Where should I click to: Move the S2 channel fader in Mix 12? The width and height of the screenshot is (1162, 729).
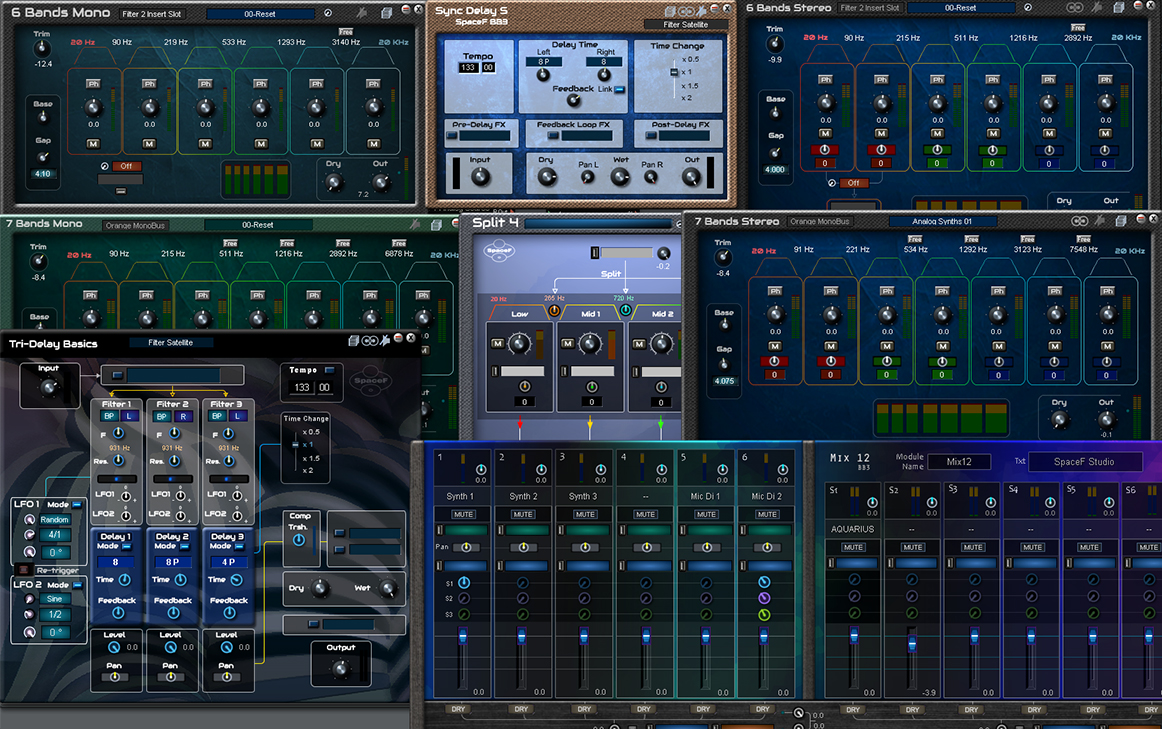[x=912, y=644]
